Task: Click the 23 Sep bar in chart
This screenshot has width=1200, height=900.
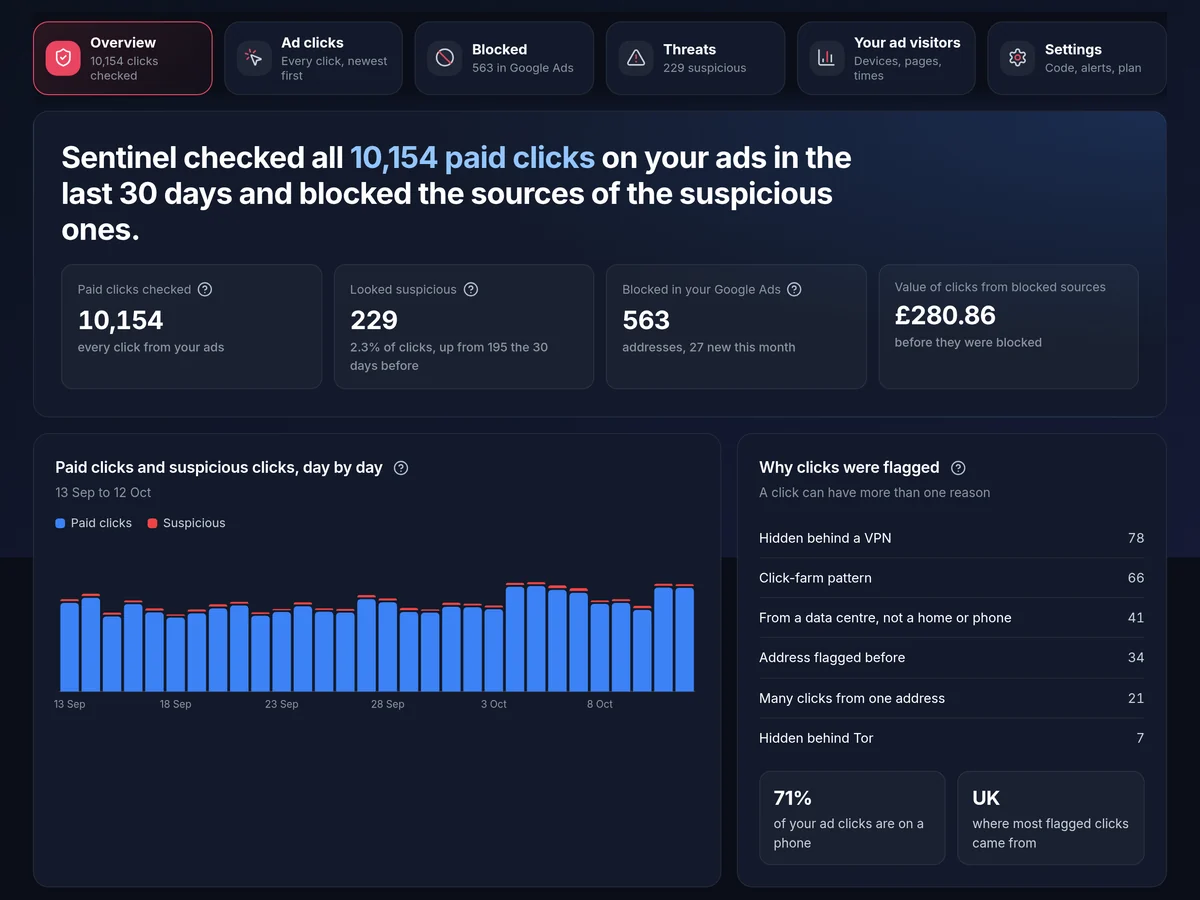Action: [282, 650]
